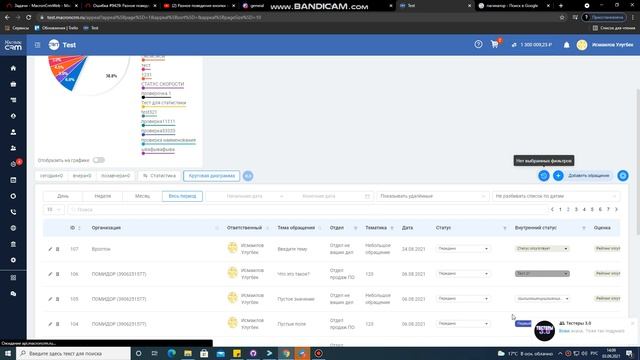
Task: Open the help question mark icon
Action: coord(478,44)
